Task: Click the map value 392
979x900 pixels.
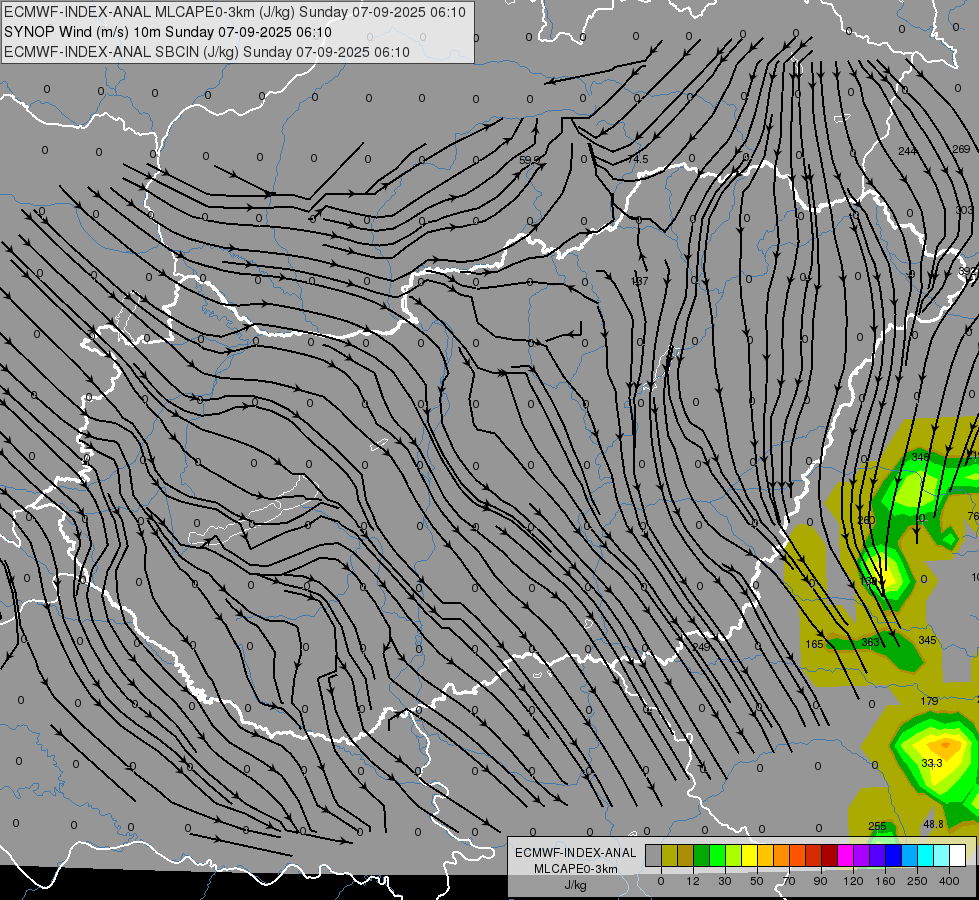Action: [x=967, y=272]
